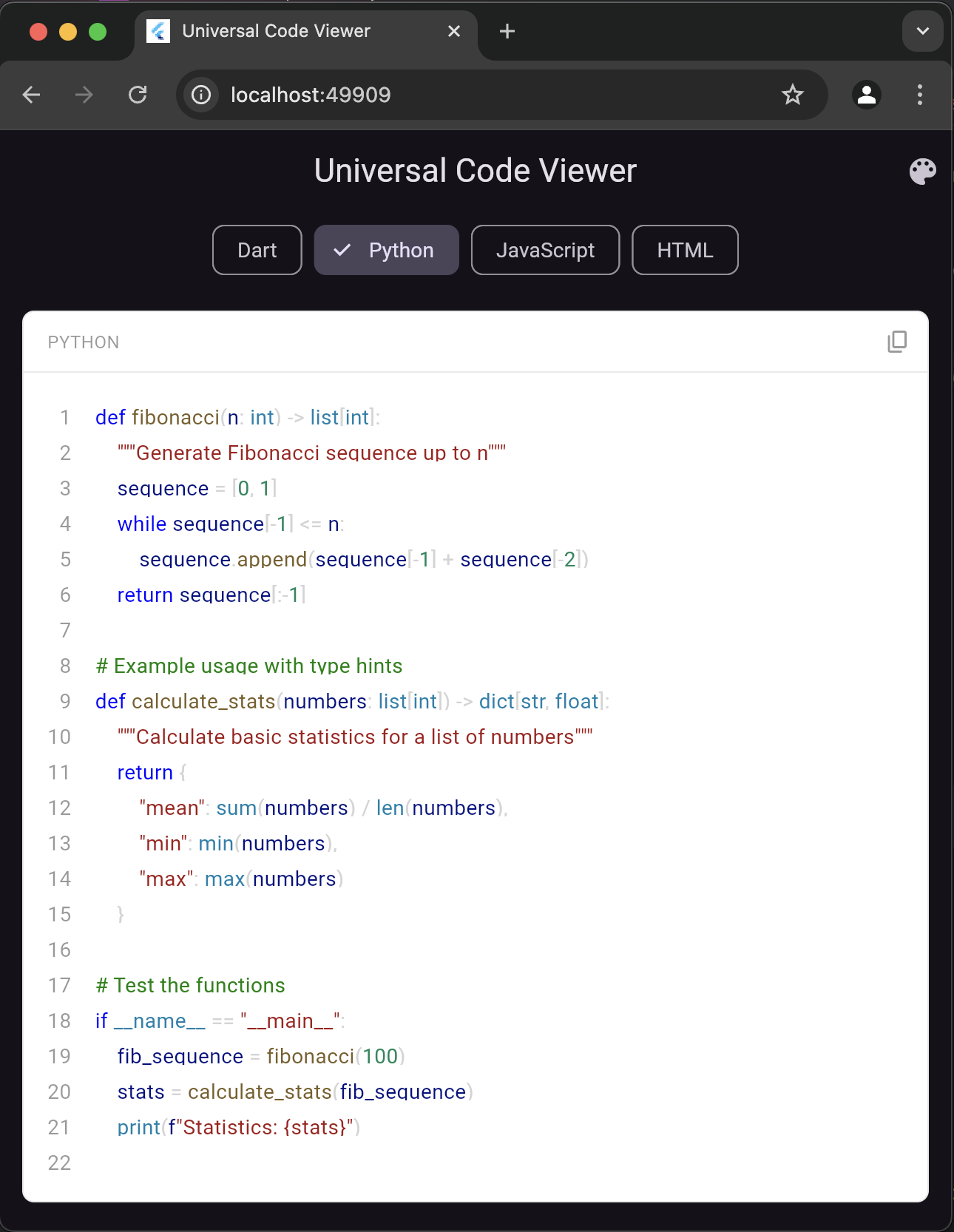This screenshot has width=954, height=1232.
Task: Toggle the selected Python chip
Action: 387,250
